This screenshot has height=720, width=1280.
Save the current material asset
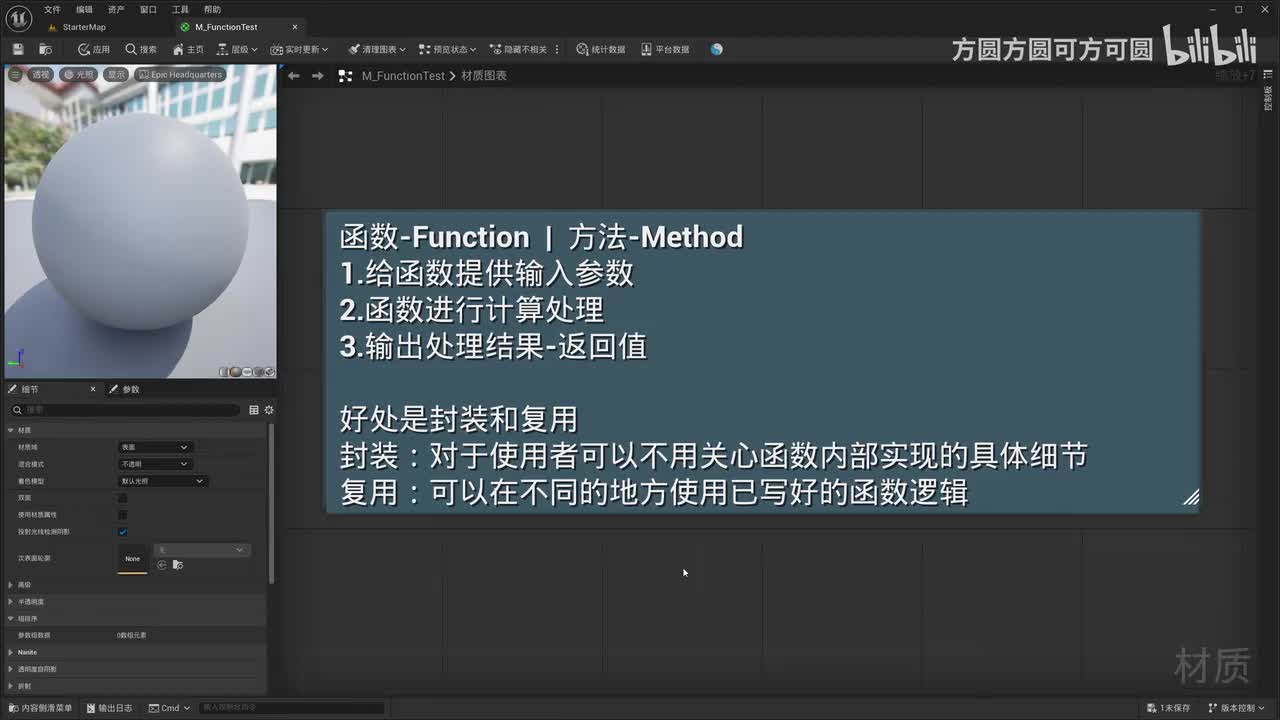click(x=18, y=49)
